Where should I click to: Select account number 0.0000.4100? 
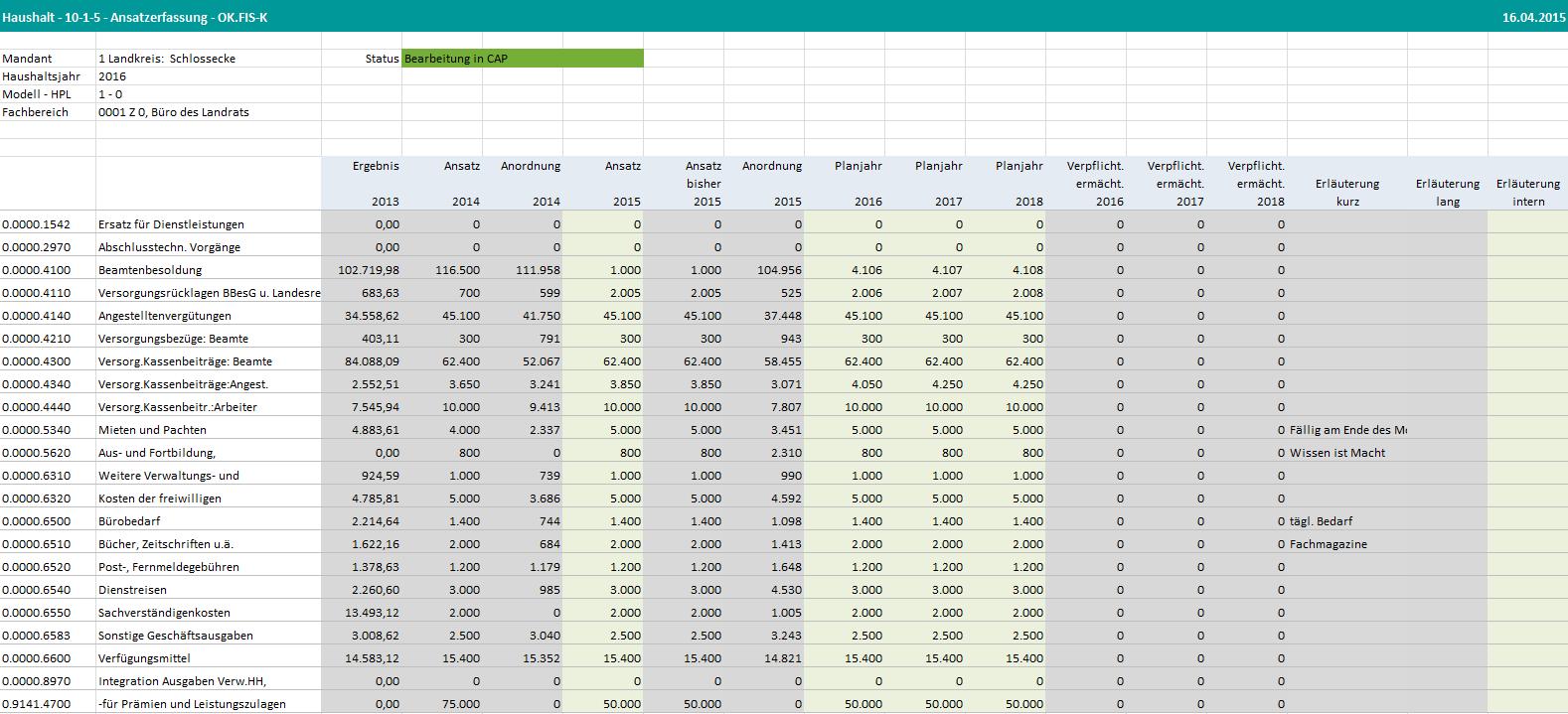(37, 270)
